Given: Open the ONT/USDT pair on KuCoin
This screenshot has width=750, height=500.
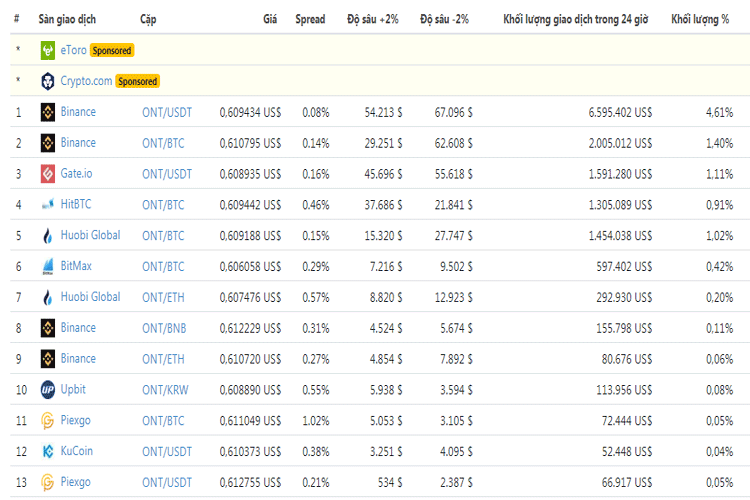Looking at the screenshot, I should tap(167, 451).
